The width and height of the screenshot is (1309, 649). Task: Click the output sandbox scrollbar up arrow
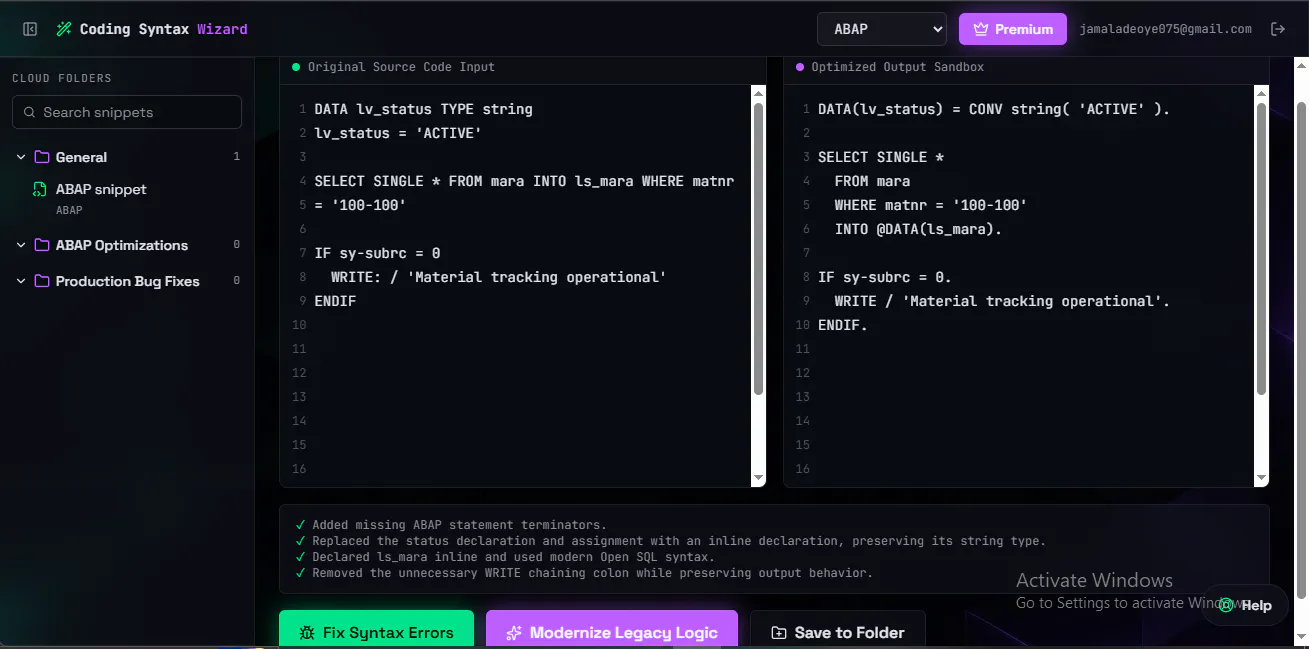click(1261, 93)
